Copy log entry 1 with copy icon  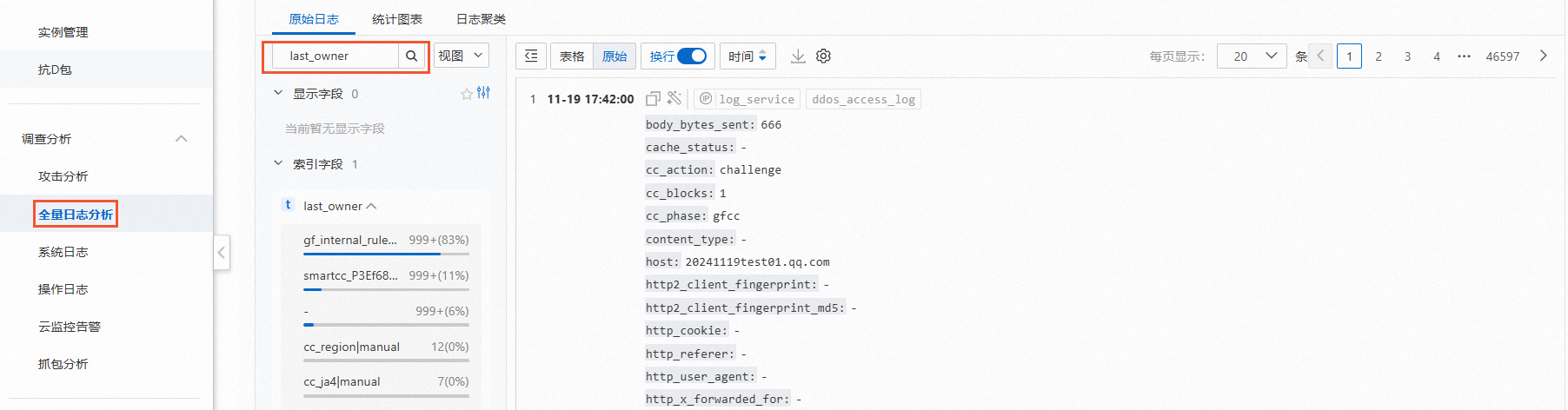(654, 98)
